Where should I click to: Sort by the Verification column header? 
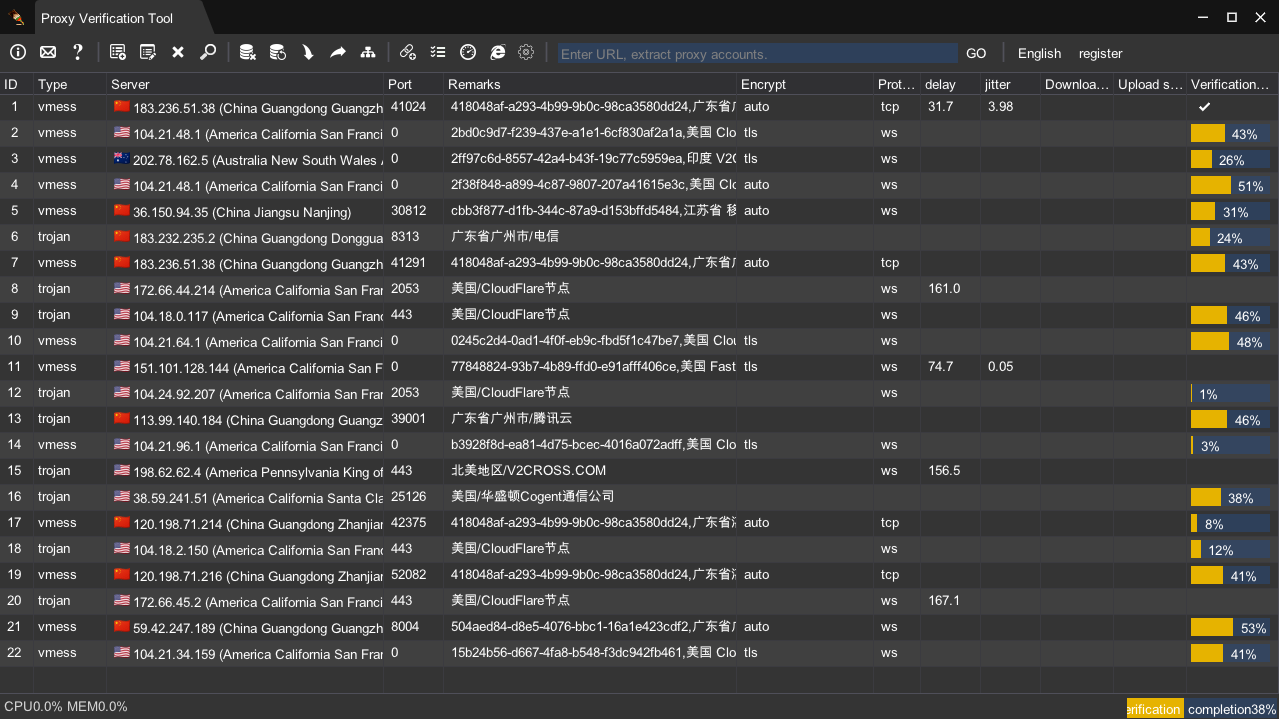click(1233, 84)
